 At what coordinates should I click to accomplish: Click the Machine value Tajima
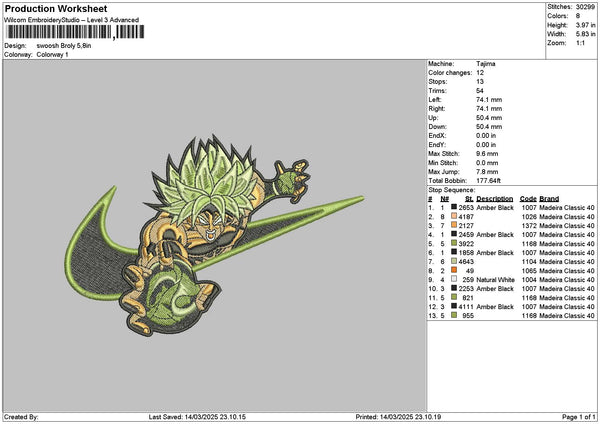pyautogui.click(x=486, y=63)
